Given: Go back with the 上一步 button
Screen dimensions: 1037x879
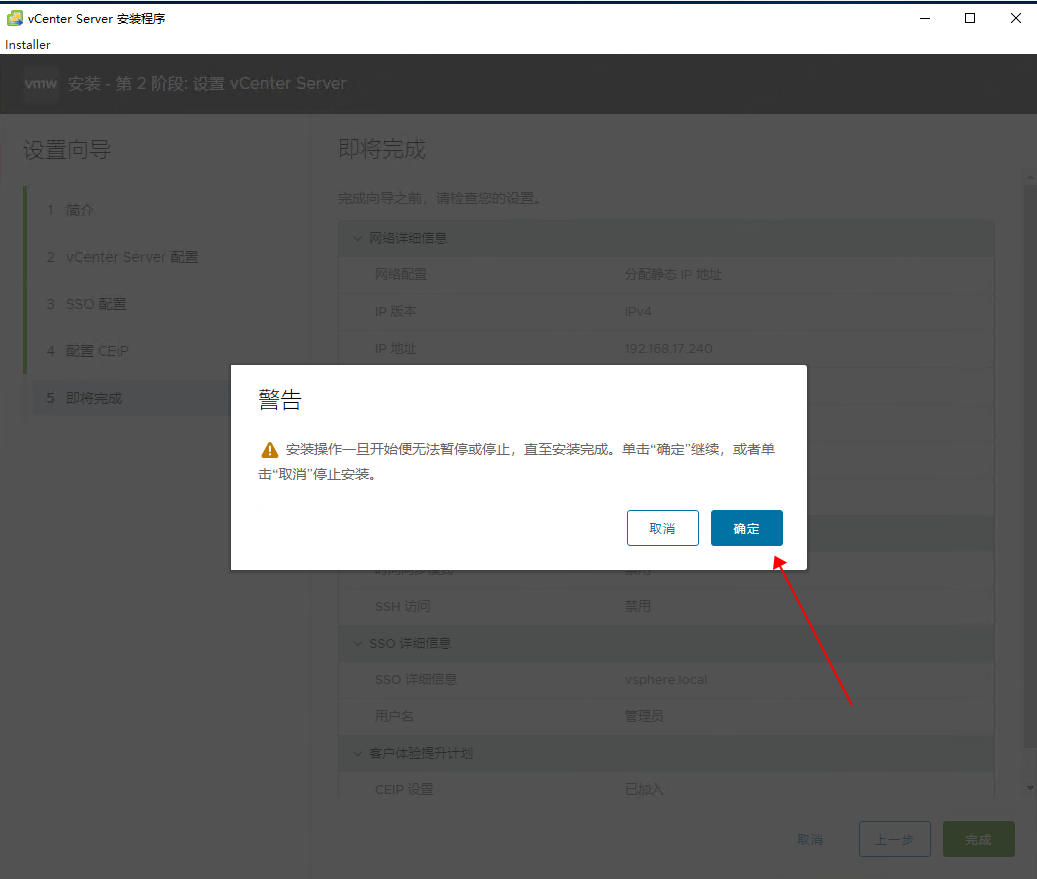Looking at the screenshot, I should (895, 839).
